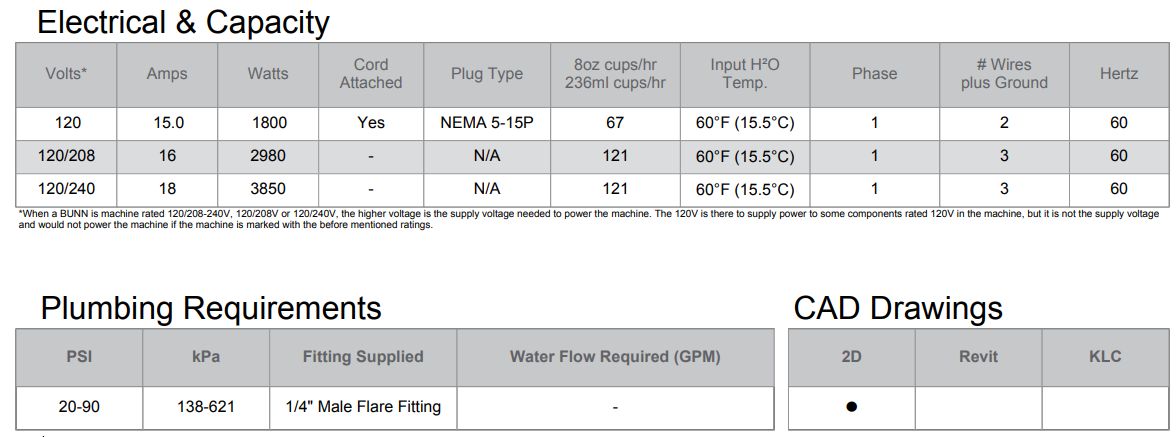Click the 67 cups per hour value
The image size is (1176, 437).
615,123
